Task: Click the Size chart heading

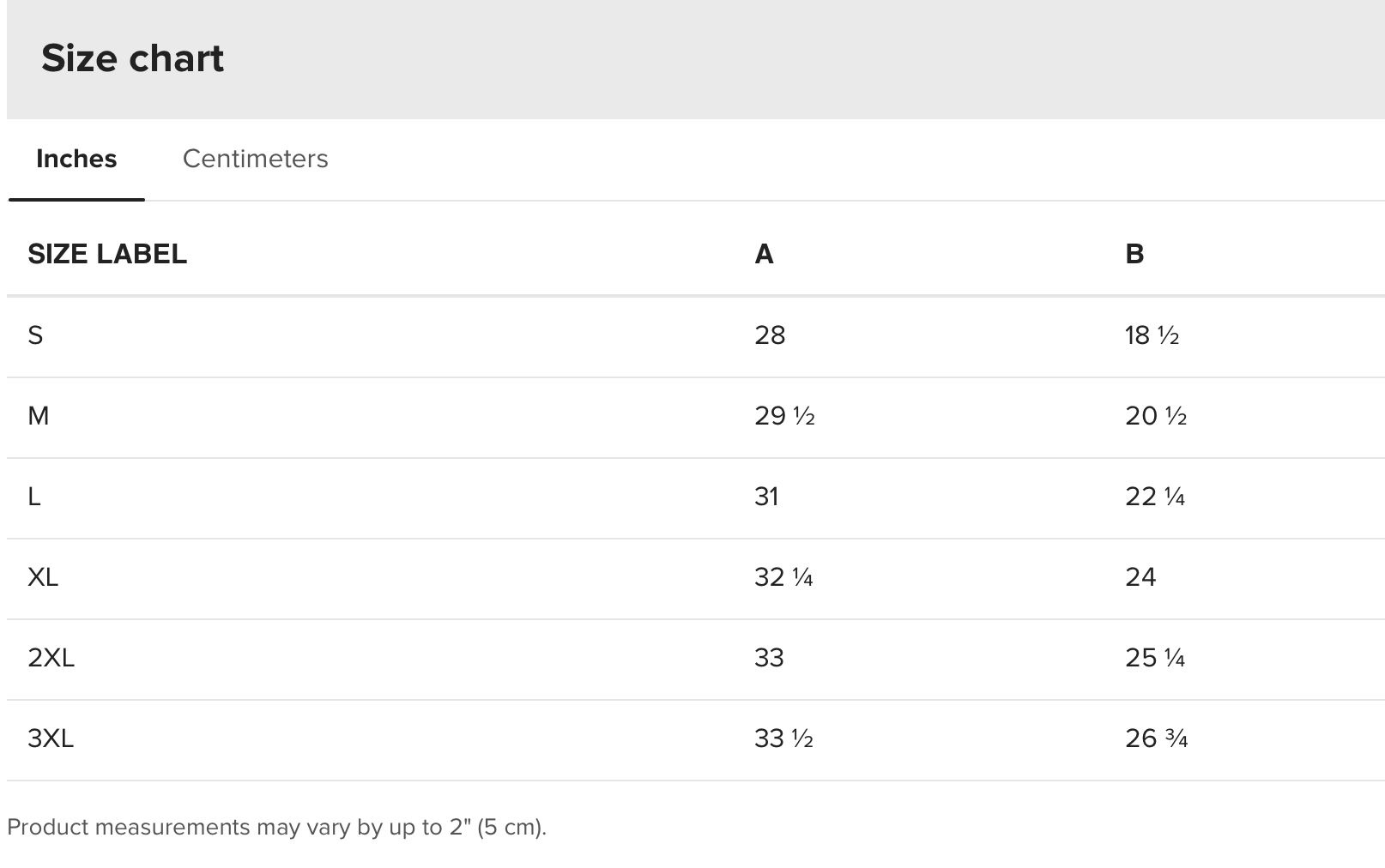Action: coord(132,58)
